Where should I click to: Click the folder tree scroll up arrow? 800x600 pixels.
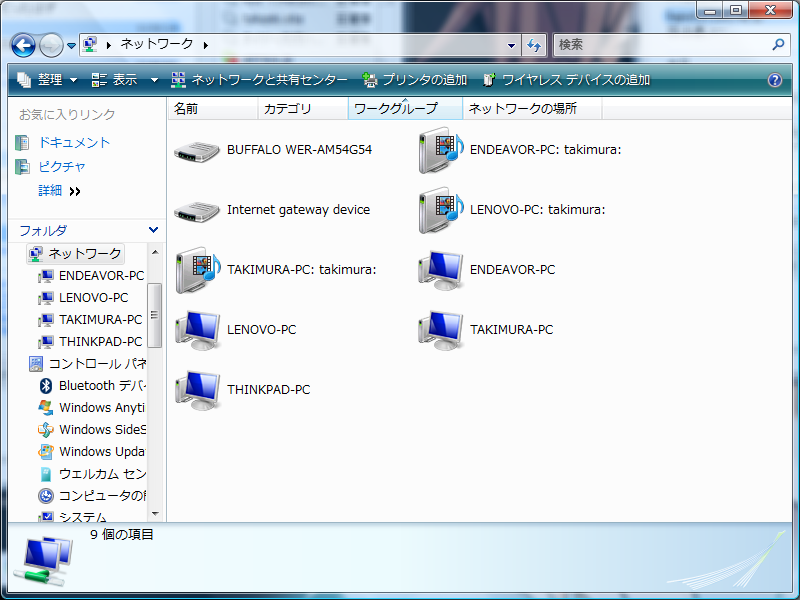click(x=155, y=252)
